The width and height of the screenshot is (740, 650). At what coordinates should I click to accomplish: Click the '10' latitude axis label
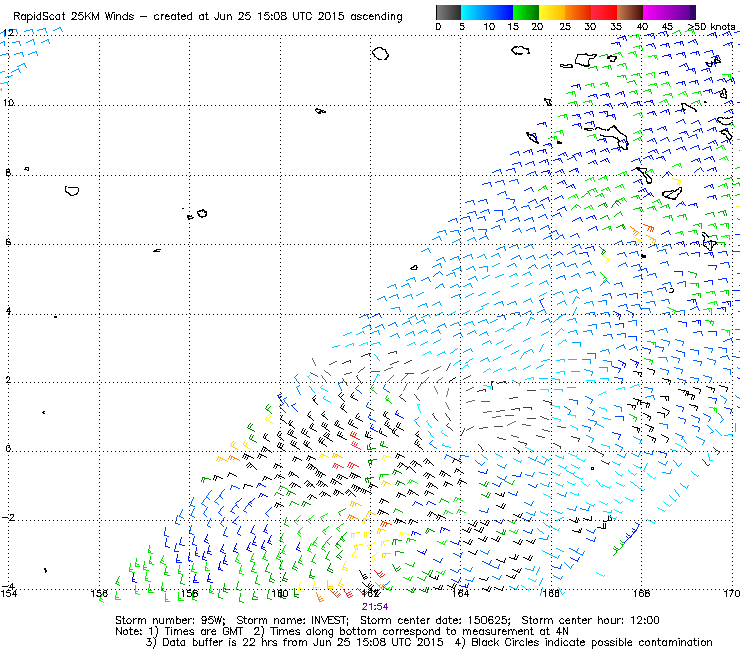[8, 102]
